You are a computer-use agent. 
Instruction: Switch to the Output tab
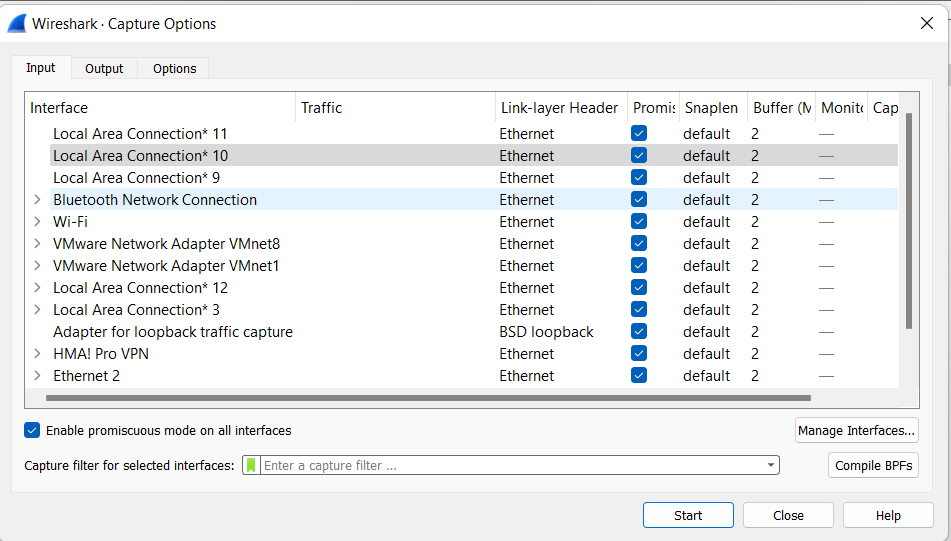pyautogui.click(x=104, y=68)
